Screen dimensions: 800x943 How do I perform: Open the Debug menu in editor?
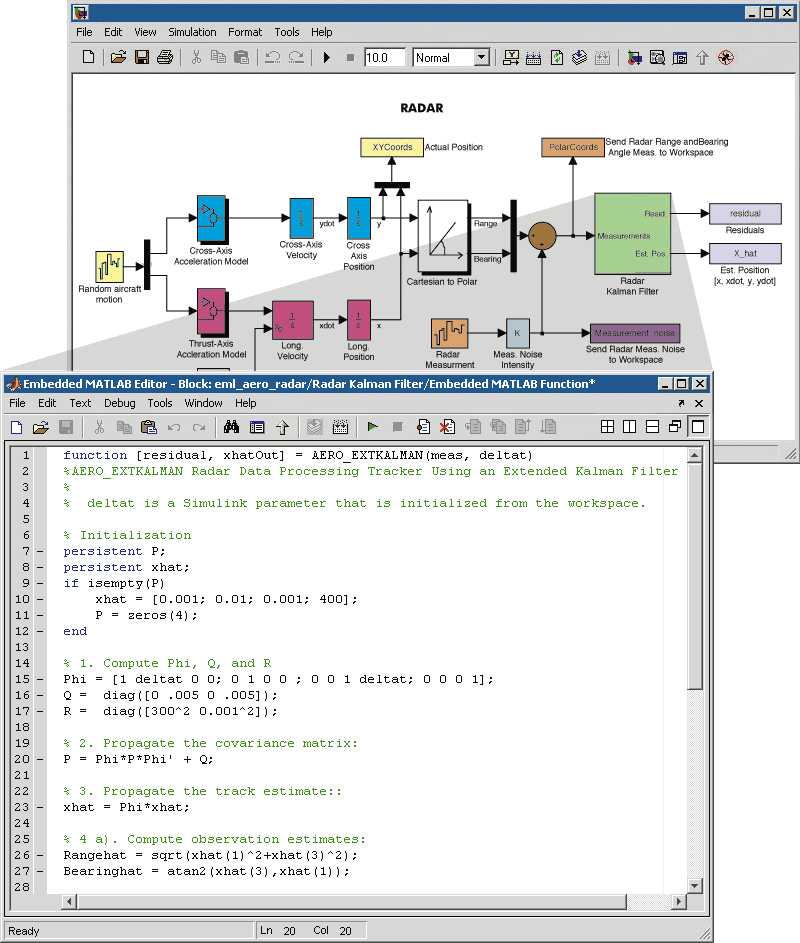point(120,403)
